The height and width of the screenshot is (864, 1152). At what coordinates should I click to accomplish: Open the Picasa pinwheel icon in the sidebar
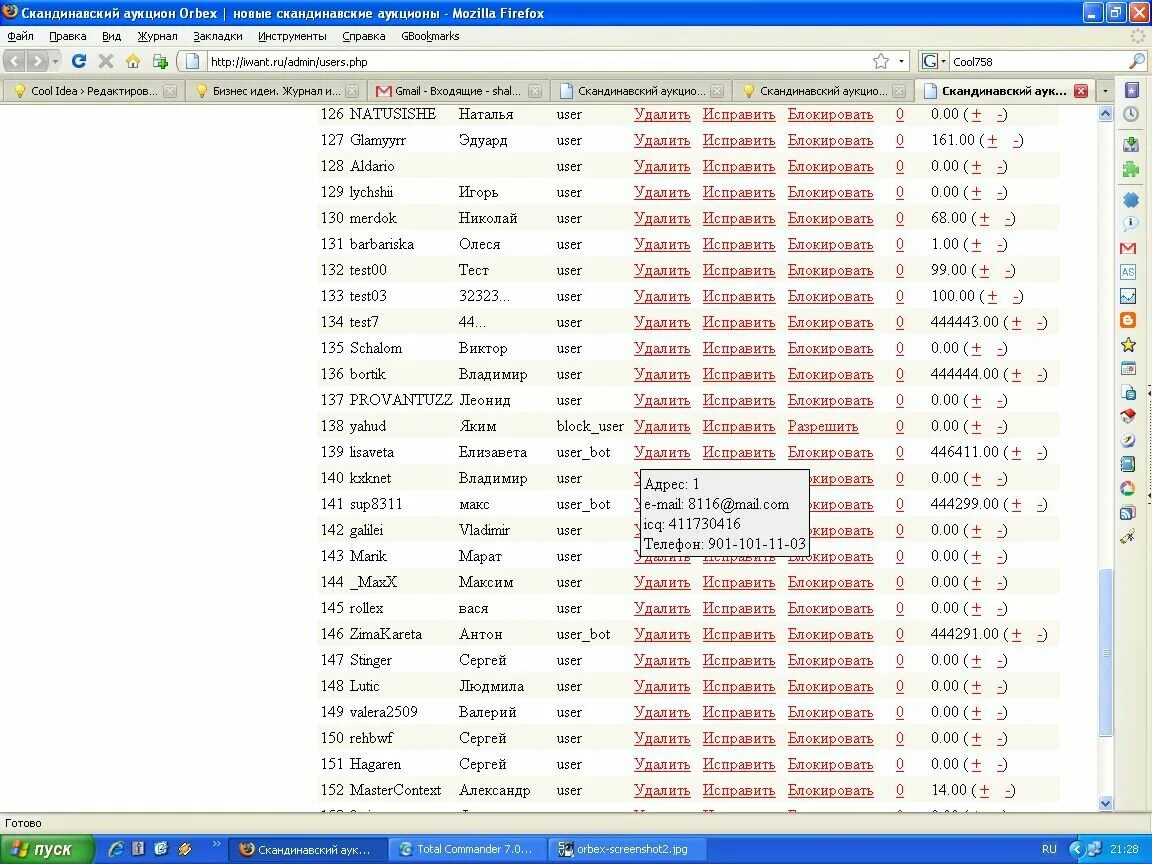point(1128,489)
